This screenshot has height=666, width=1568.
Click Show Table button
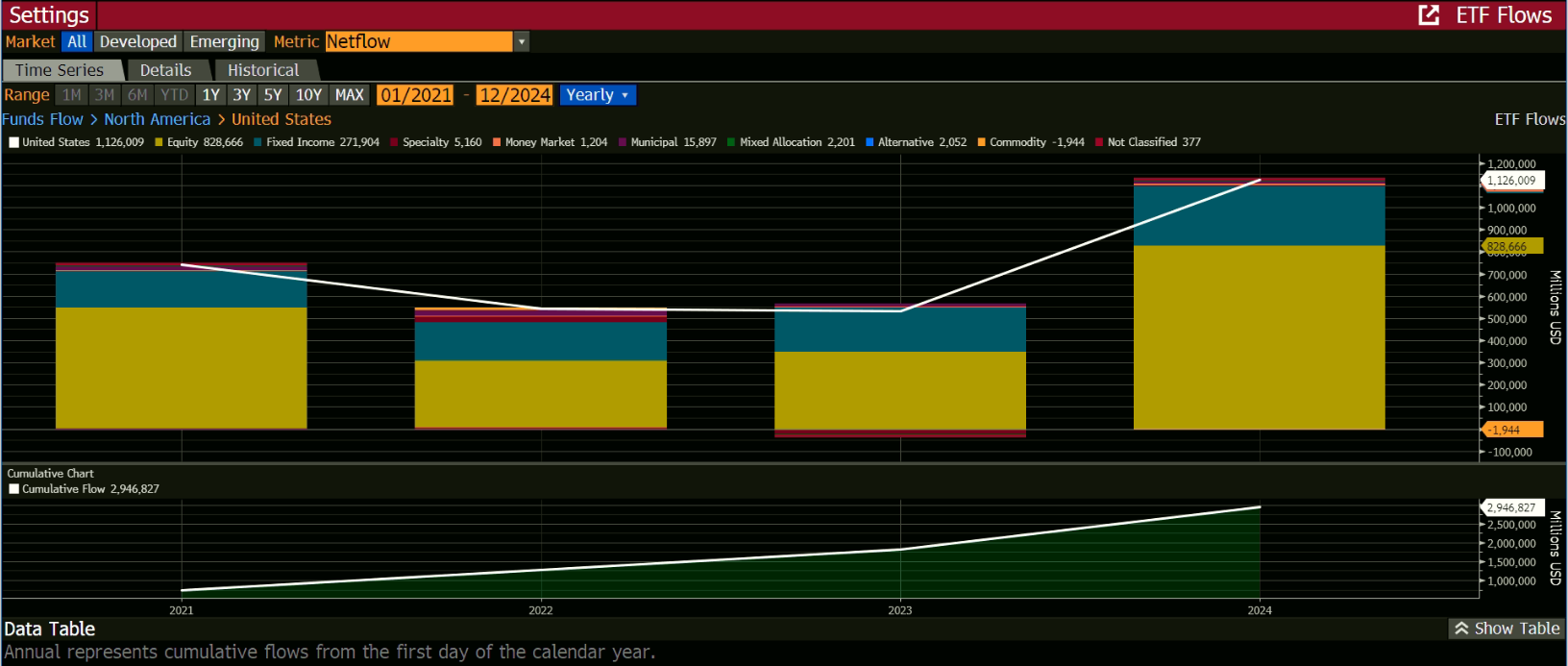pos(1507,629)
